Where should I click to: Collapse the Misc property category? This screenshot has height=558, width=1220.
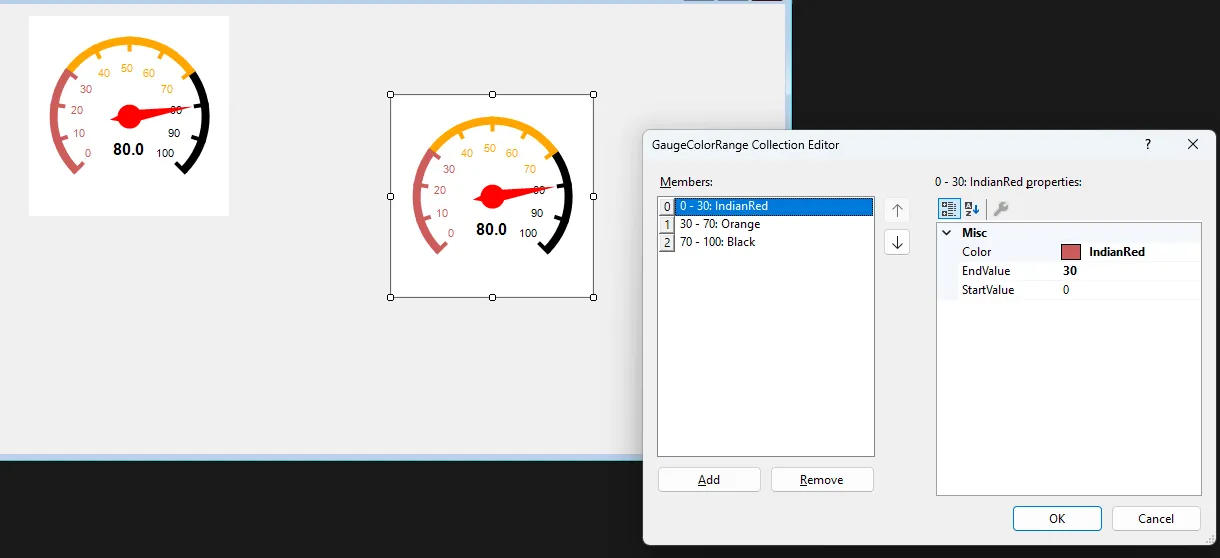point(947,233)
